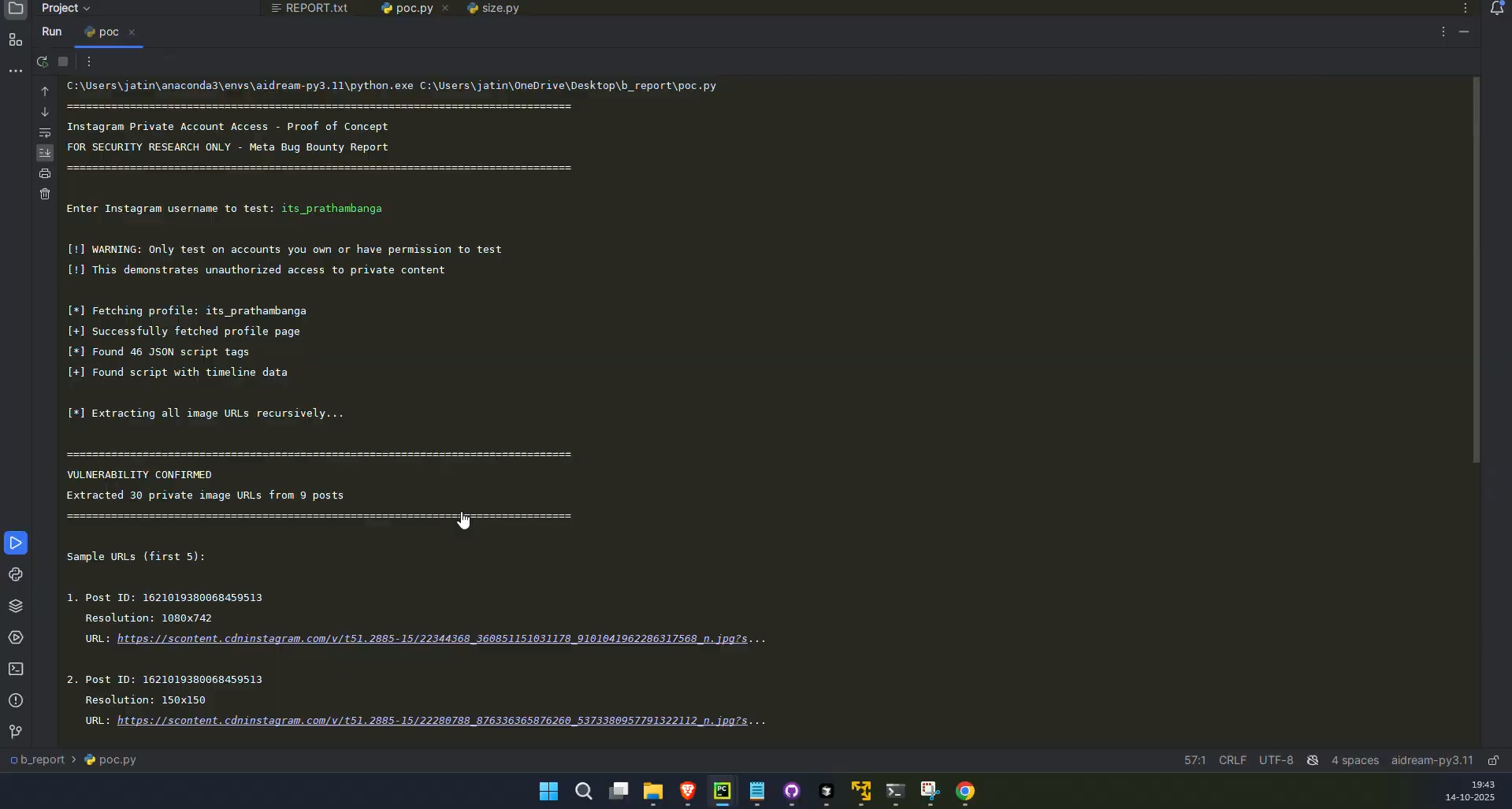Rerun the poc script
This screenshot has width=1512, height=809.
click(43, 61)
